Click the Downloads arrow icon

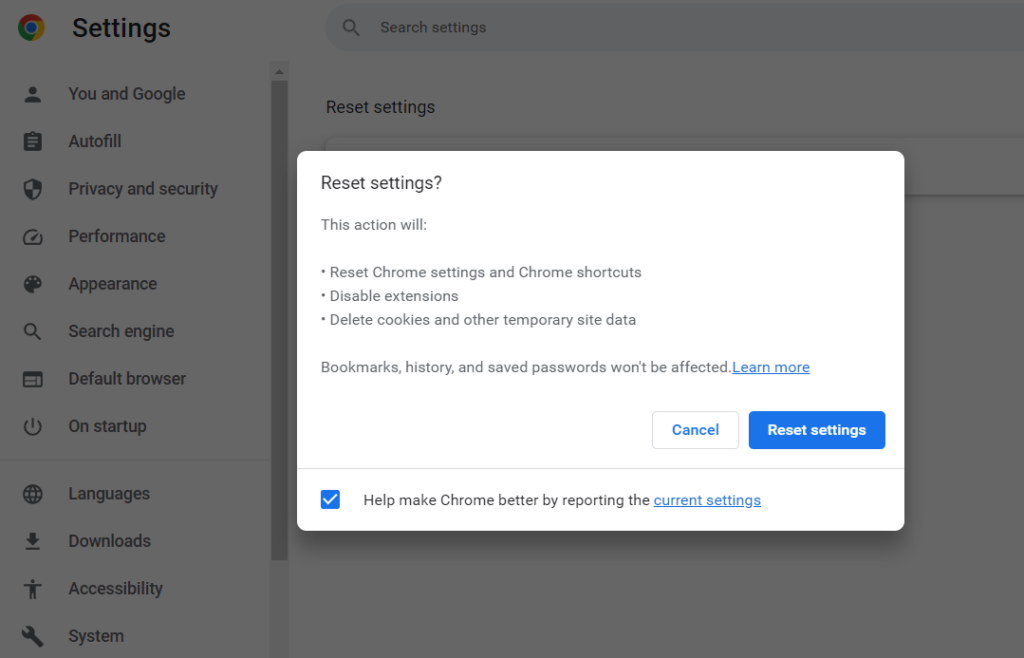[33, 541]
